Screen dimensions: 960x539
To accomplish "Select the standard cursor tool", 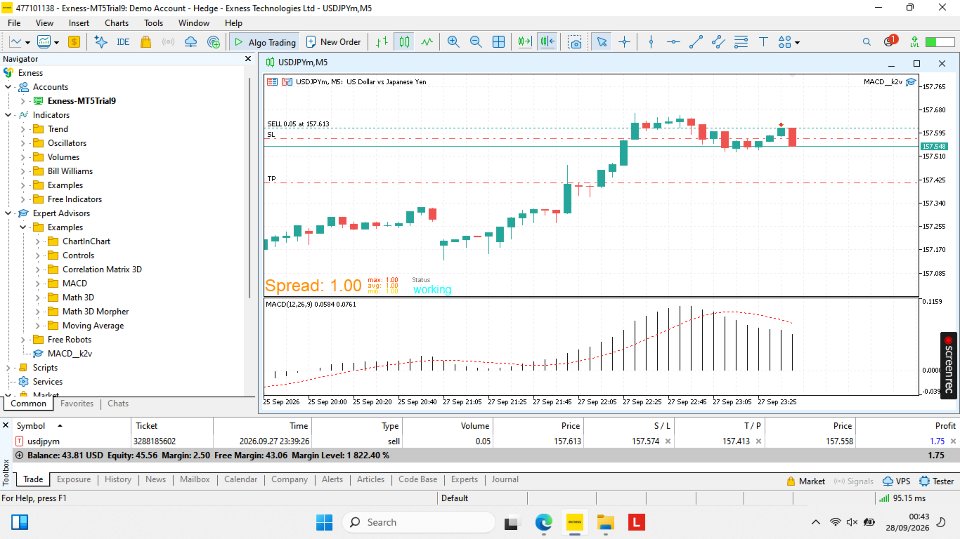I will (602, 42).
